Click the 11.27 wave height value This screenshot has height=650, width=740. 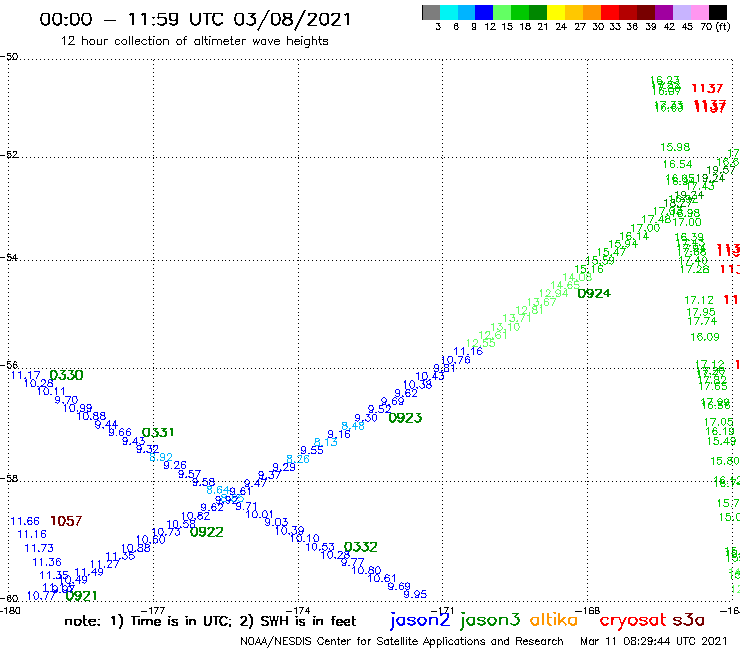coord(105,564)
